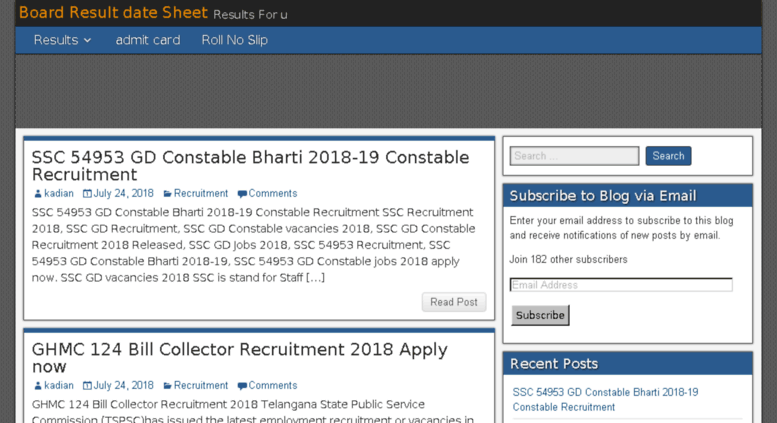Open the admit card menu item
This screenshot has height=423, width=777.
(148, 40)
